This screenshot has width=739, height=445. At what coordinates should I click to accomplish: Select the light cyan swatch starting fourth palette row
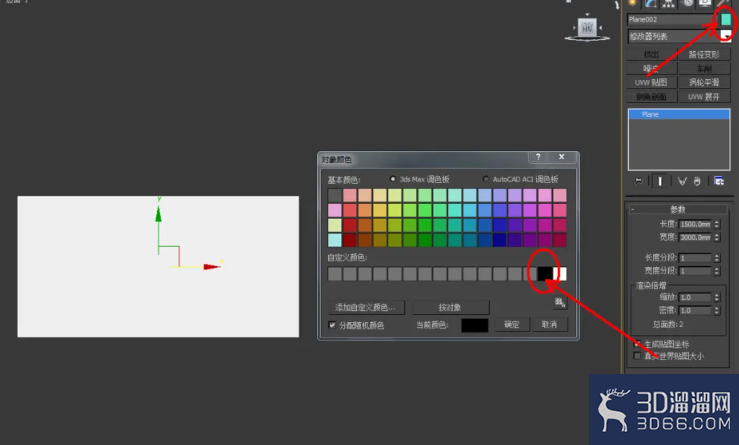[x=335, y=240]
